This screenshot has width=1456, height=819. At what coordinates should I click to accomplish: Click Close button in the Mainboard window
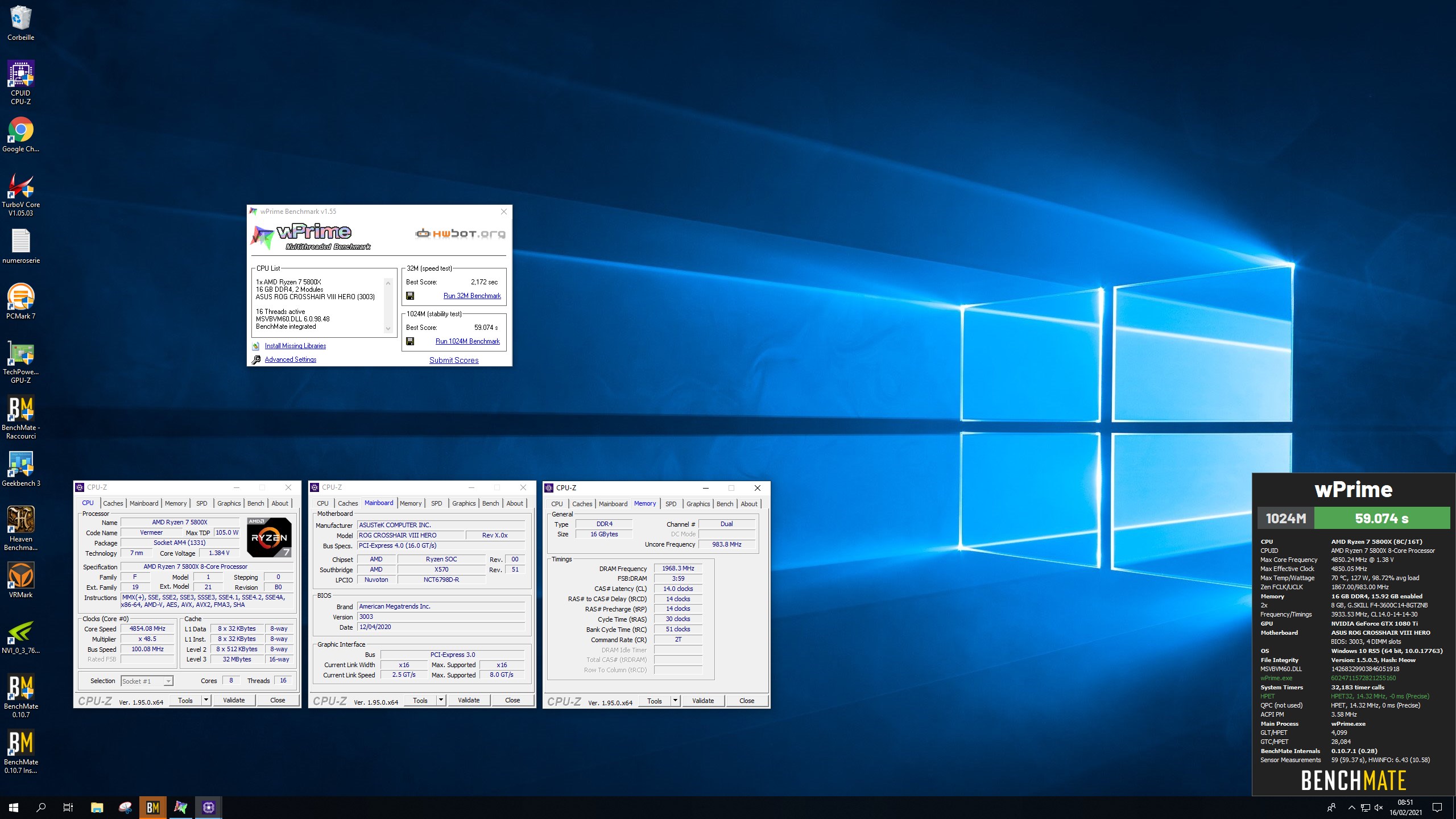click(512, 700)
